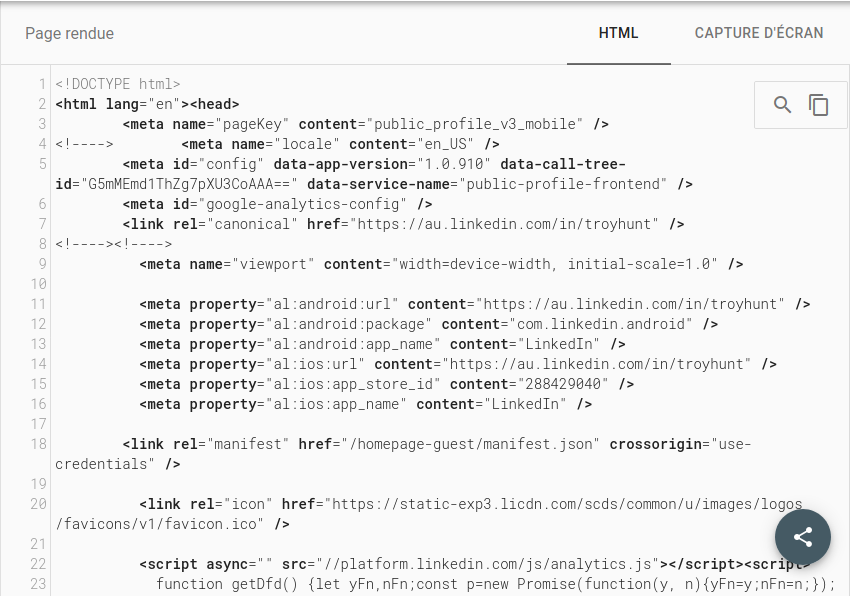Viewport: 850px width, 596px height.
Task: Click the search icon in code panel
Action: click(782, 105)
